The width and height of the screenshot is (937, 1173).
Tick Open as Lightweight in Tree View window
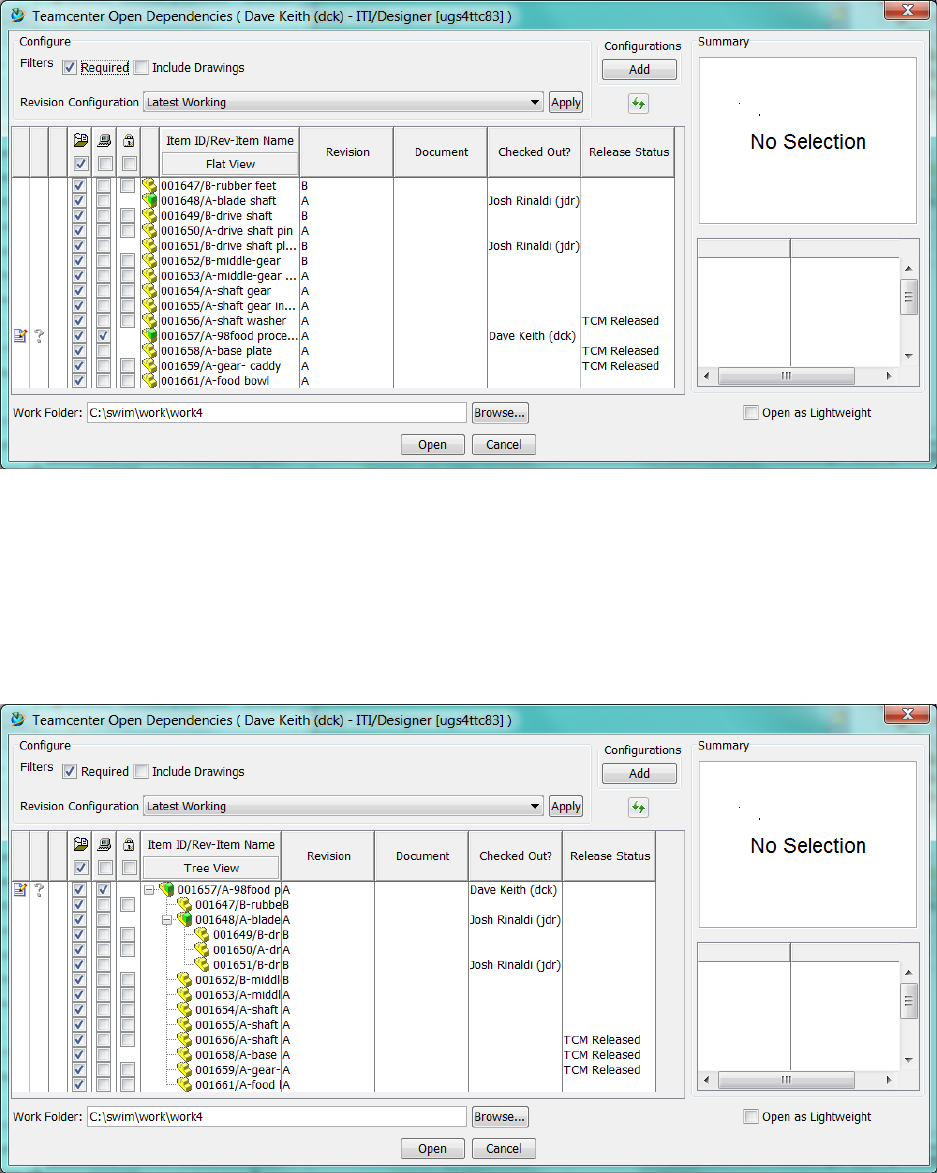tap(751, 1116)
